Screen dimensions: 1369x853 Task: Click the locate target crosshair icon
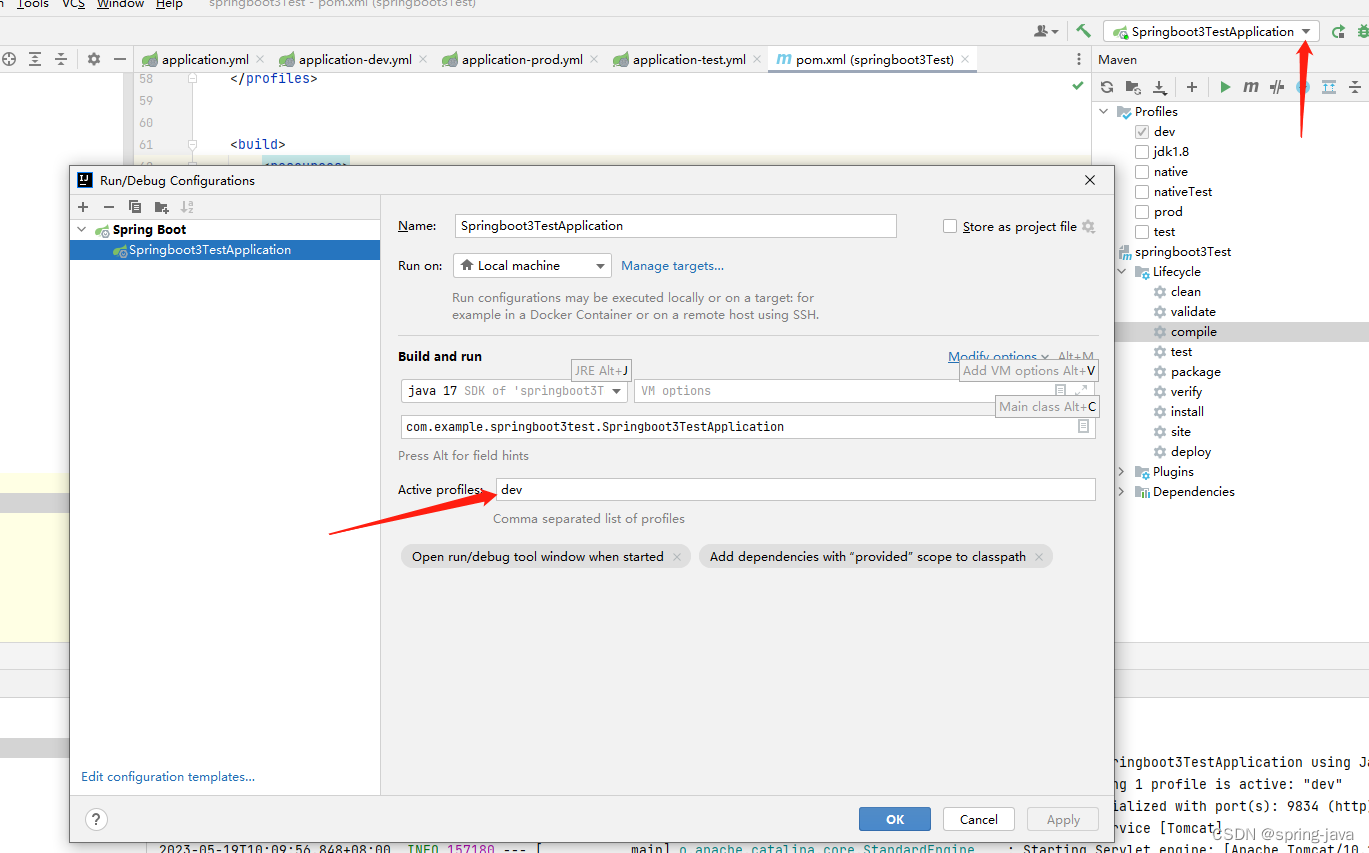click(x=9, y=59)
